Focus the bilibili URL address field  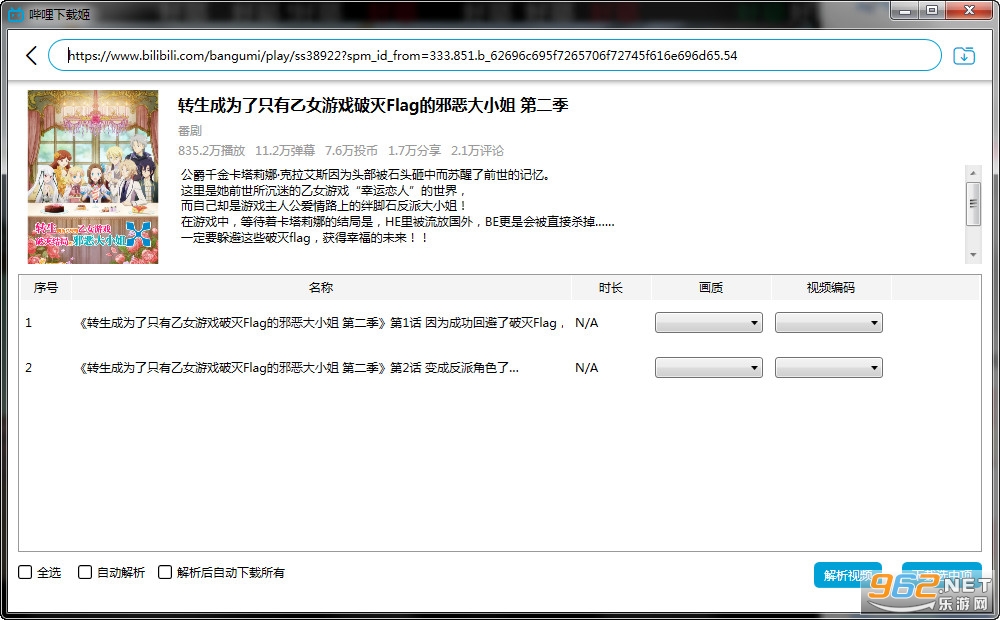[494, 55]
